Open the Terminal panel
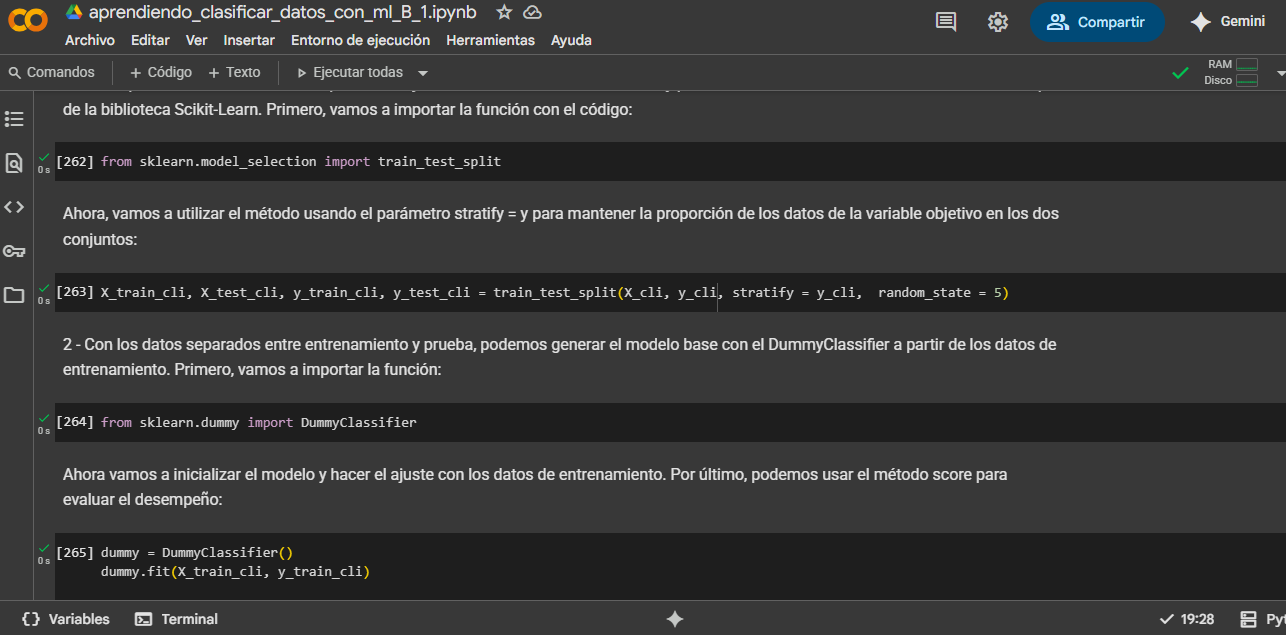Screen dimensions: 1286x635 pos(176,619)
